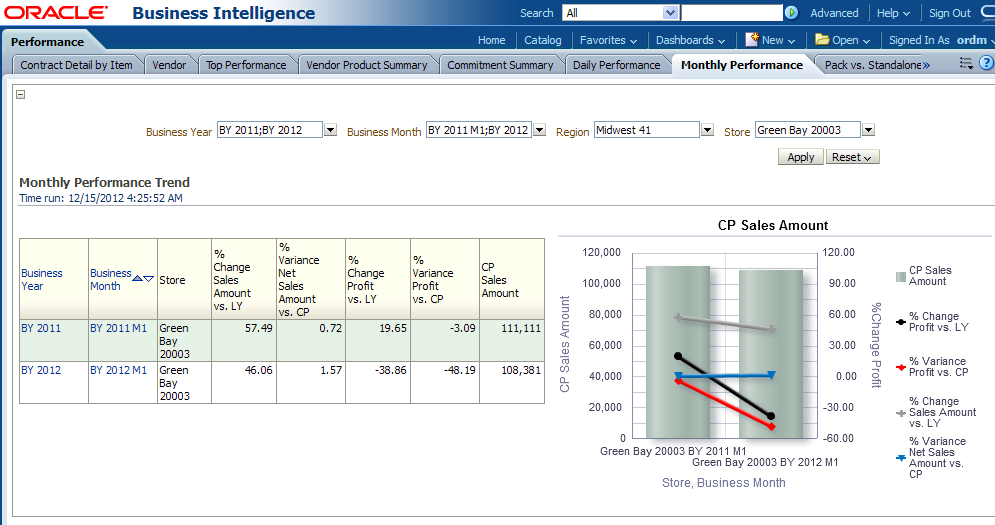Click the New document icon

click(x=752, y=40)
